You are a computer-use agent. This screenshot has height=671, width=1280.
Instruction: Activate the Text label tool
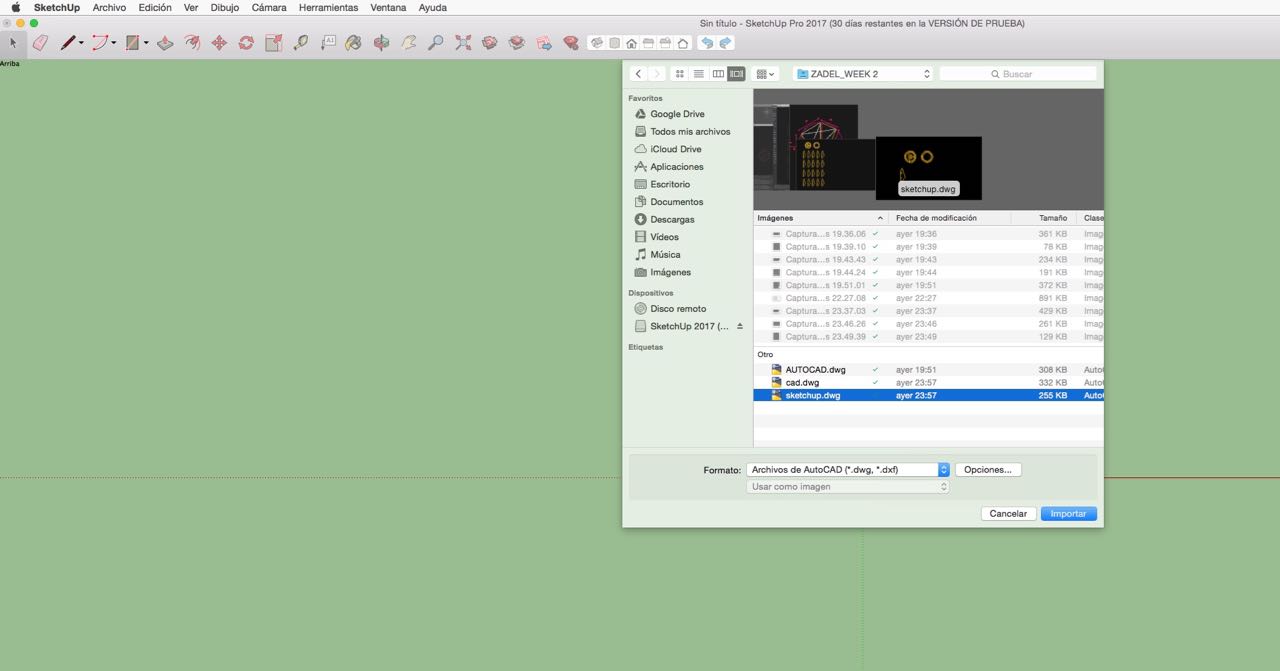(x=328, y=43)
